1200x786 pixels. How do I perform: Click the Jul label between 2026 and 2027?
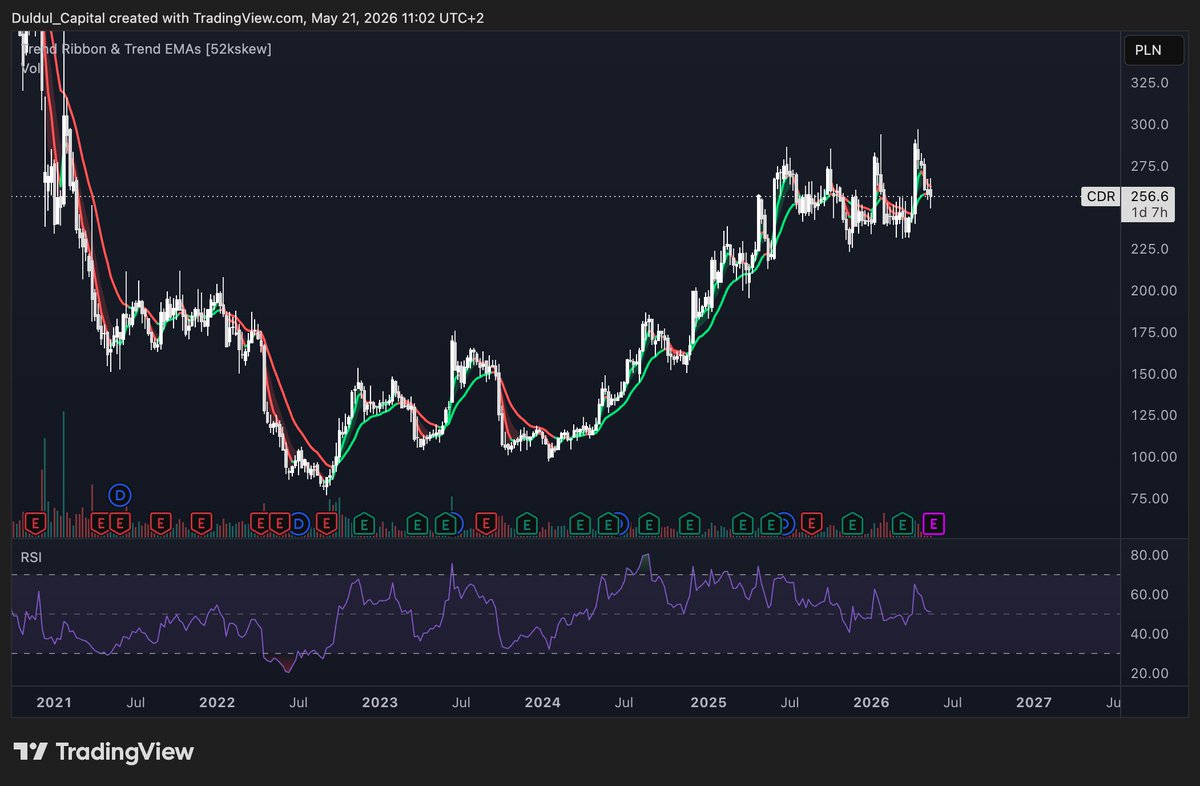pos(952,703)
